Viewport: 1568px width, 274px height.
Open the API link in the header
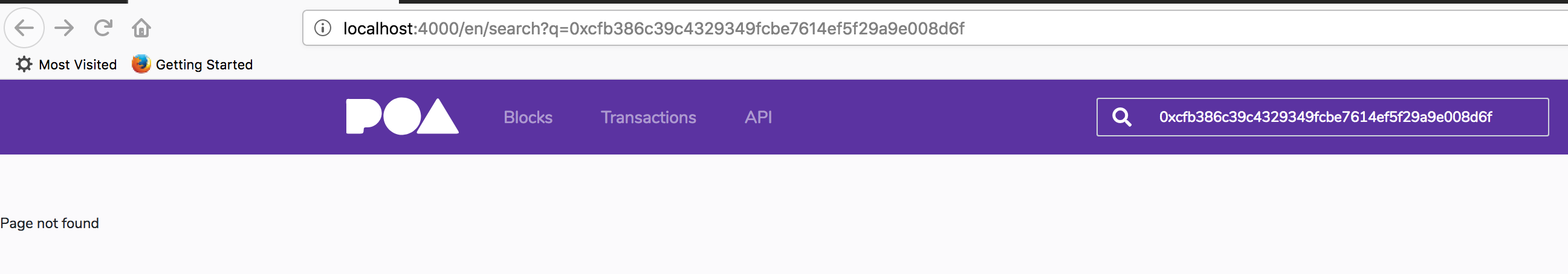pyautogui.click(x=758, y=117)
